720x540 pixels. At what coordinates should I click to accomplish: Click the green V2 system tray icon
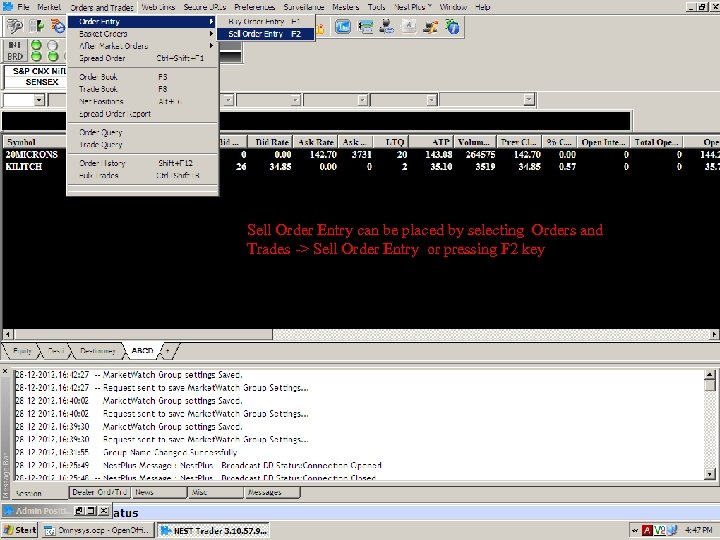(x=660, y=530)
